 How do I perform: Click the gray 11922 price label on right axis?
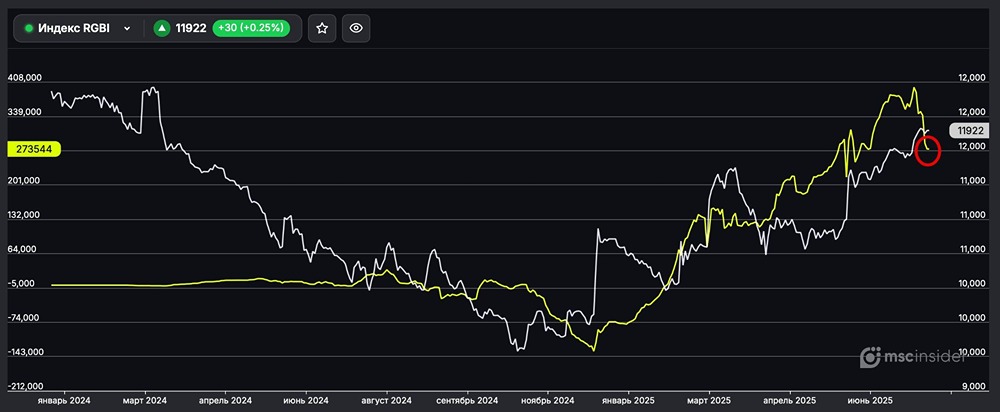[967, 130]
